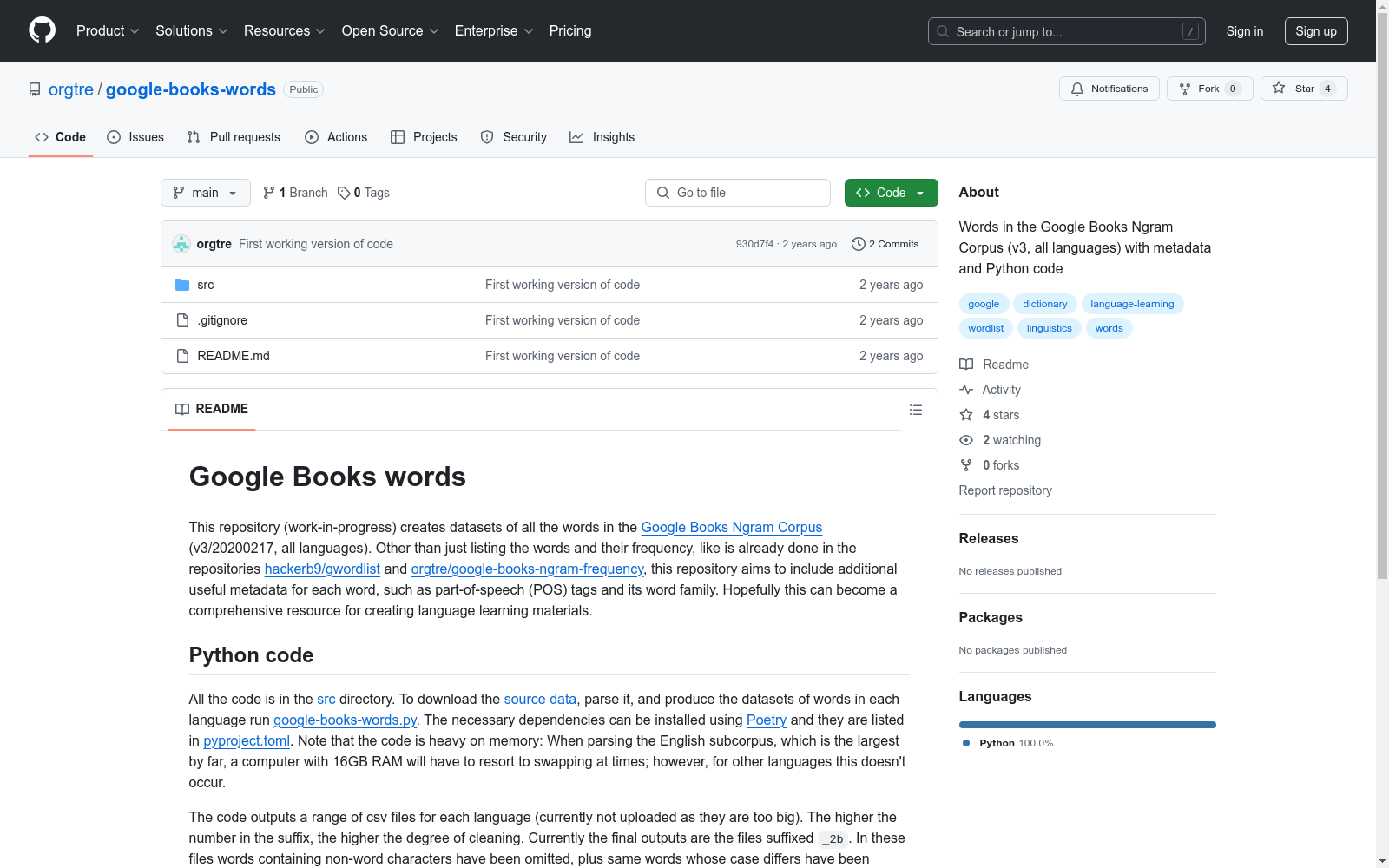Open the Pricing page
This screenshot has height=868, width=1389.
(570, 30)
